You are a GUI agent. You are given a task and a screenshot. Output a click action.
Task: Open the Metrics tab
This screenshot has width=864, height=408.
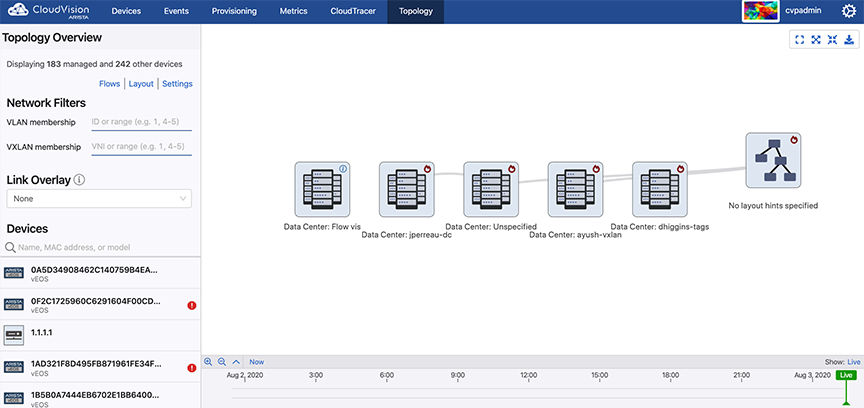tap(294, 12)
